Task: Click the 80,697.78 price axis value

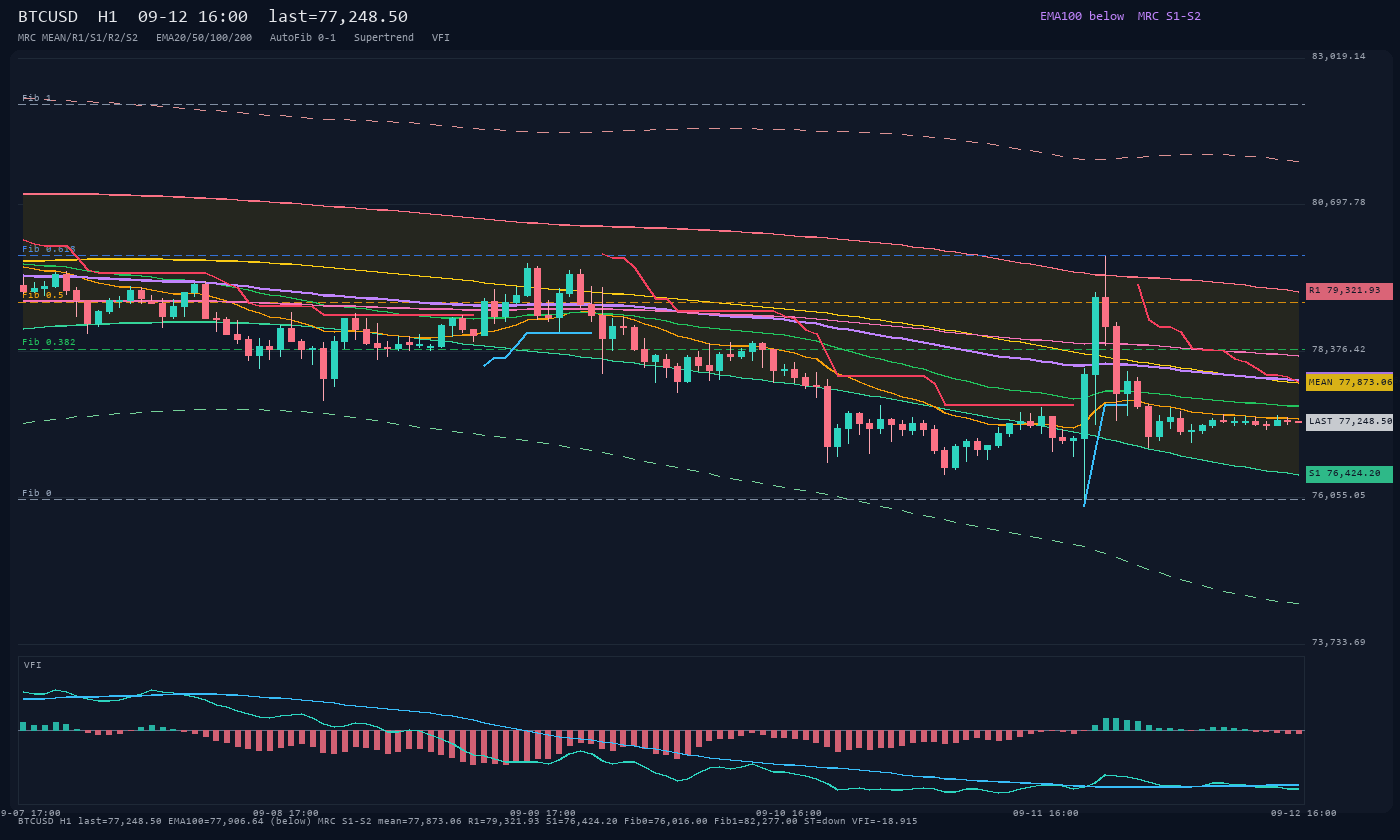Action: pos(1338,202)
